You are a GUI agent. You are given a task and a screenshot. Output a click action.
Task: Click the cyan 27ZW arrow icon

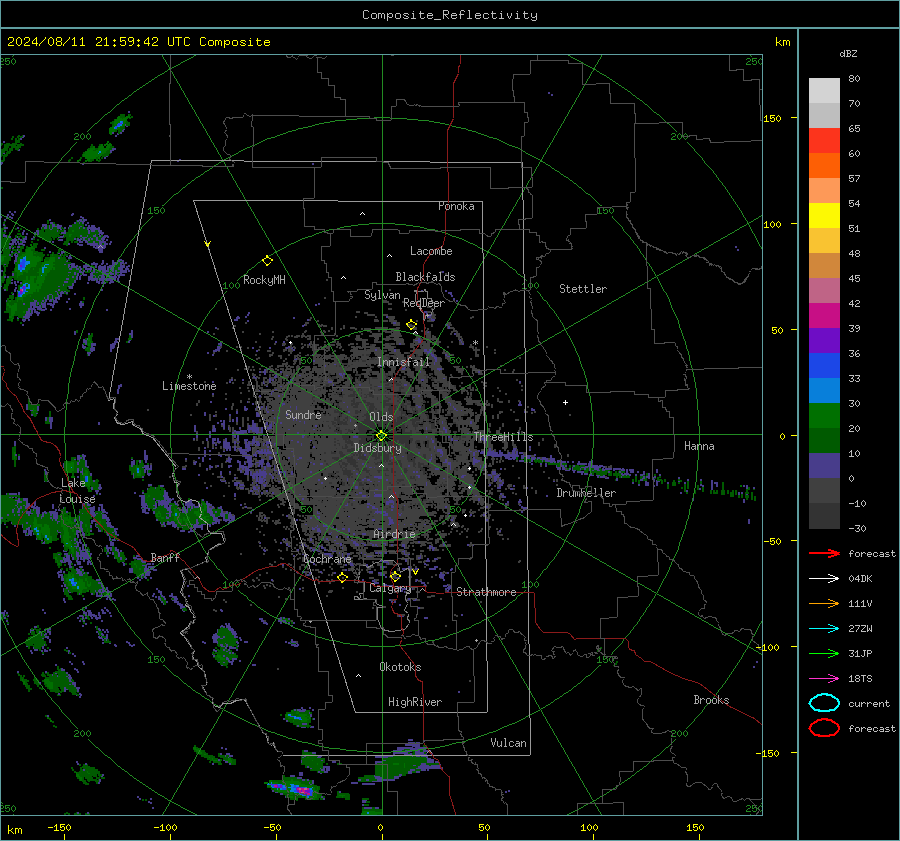[x=824, y=629]
